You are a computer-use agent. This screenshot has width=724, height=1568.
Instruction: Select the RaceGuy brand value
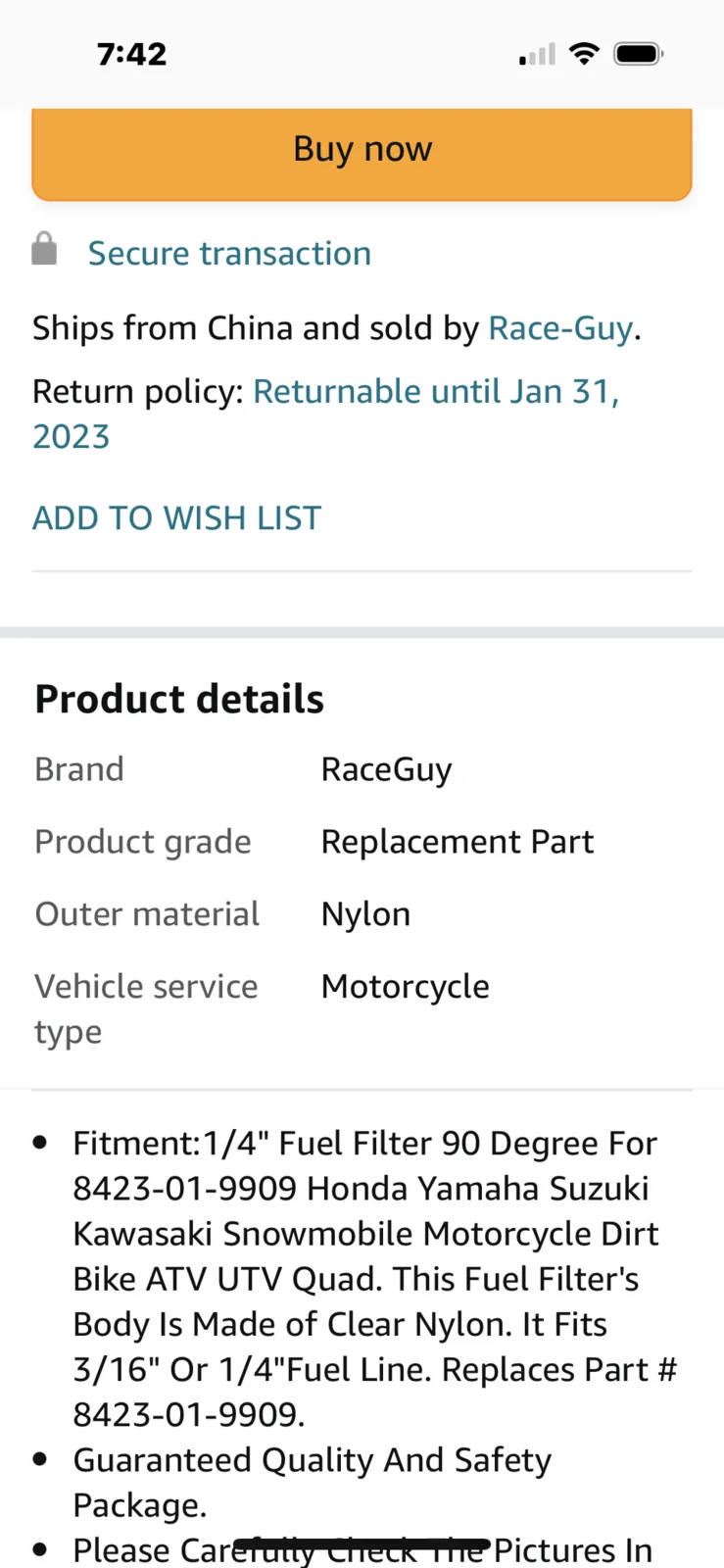click(x=386, y=770)
